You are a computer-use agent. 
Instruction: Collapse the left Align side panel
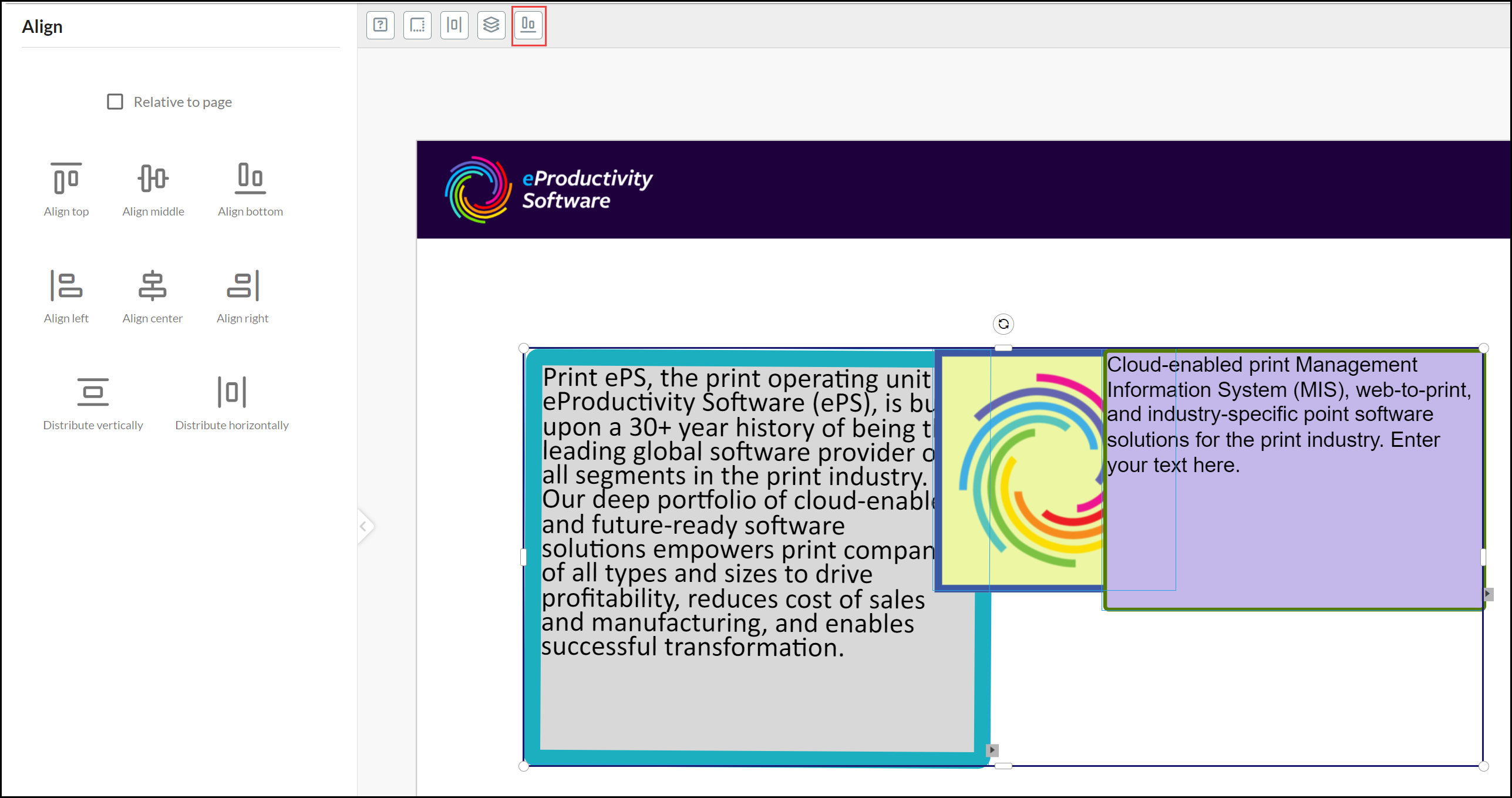364,526
